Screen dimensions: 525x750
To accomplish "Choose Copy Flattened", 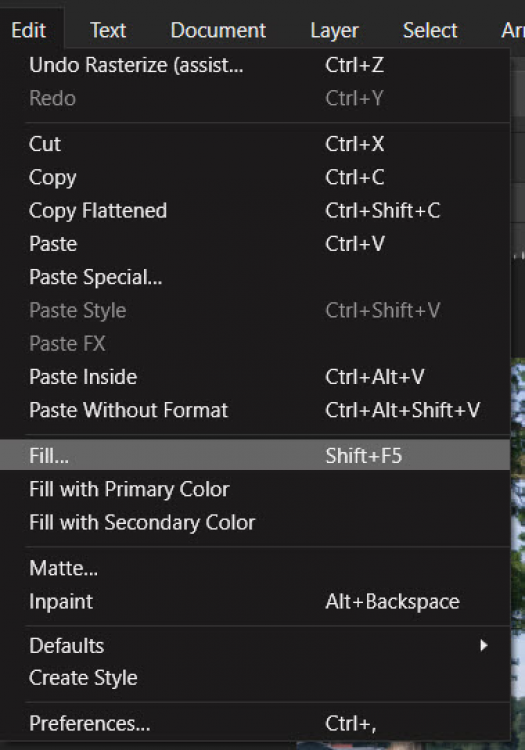I will (x=255, y=210).
